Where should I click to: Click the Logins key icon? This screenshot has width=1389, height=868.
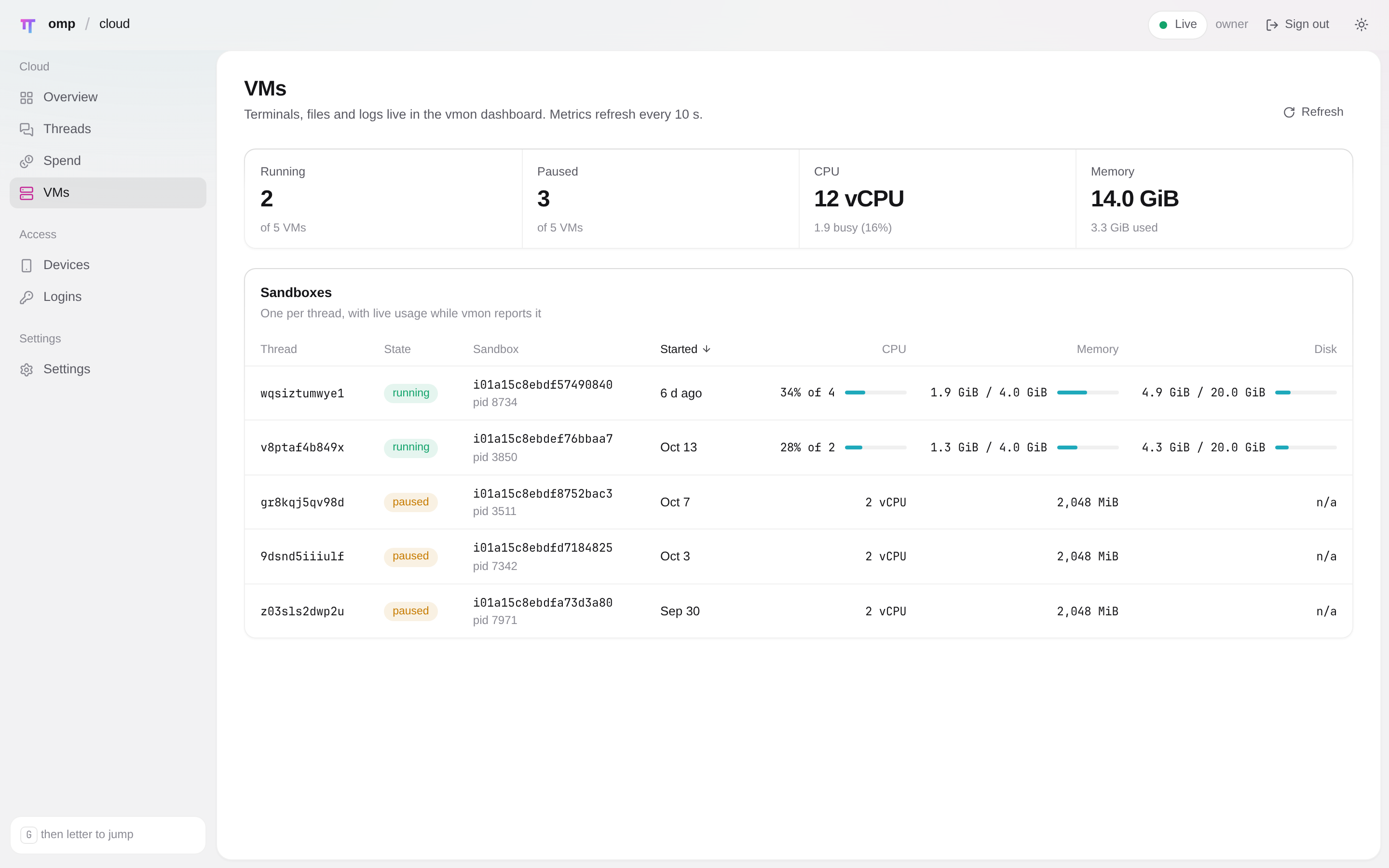point(27,298)
